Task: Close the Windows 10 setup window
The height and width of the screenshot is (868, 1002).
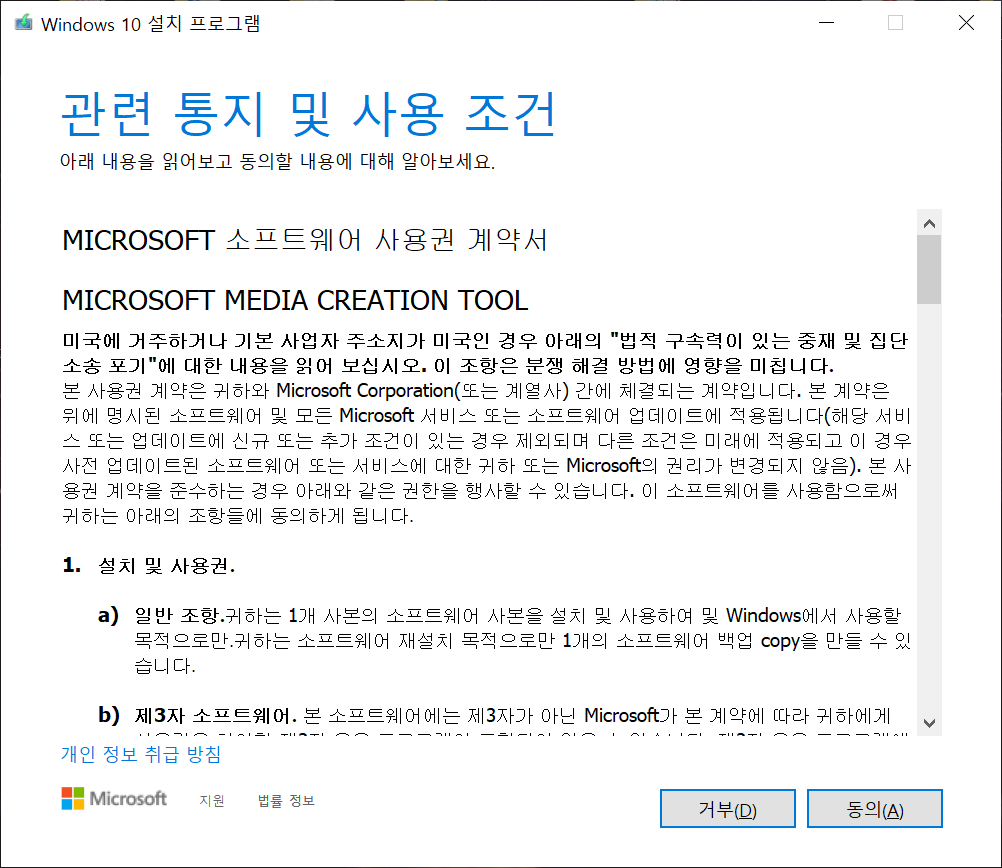Action: (966, 23)
